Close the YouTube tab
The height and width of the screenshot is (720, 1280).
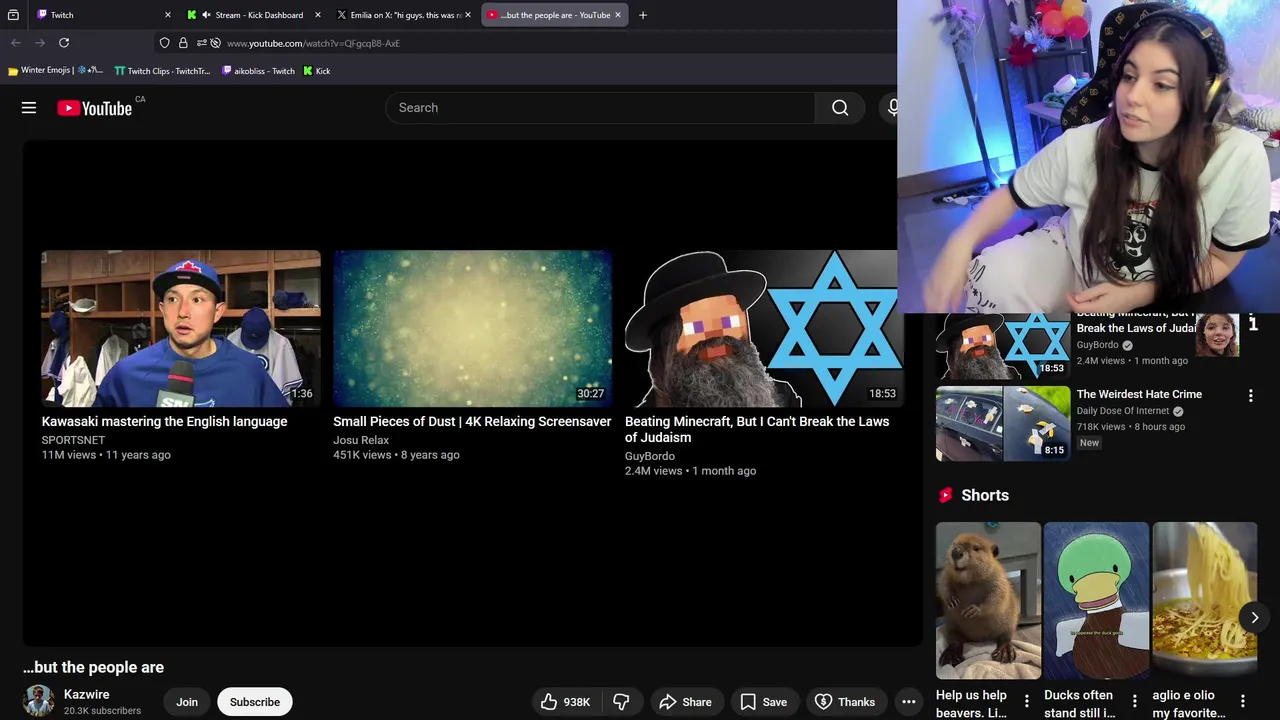coord(617,15)
